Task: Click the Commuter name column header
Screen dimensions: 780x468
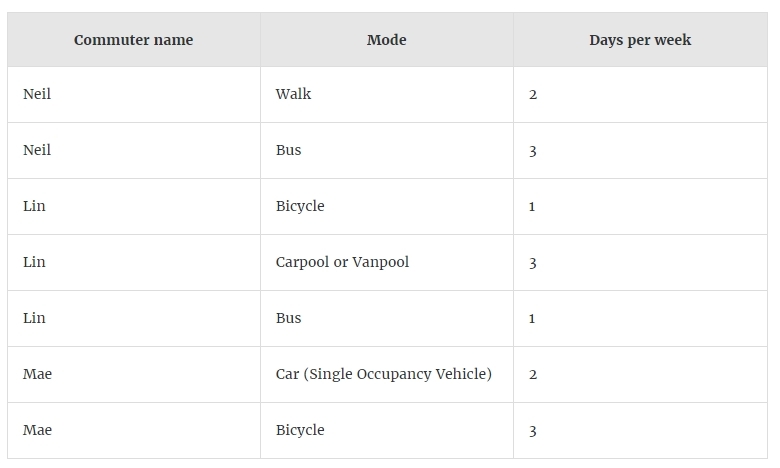Action: click(134, 40)
